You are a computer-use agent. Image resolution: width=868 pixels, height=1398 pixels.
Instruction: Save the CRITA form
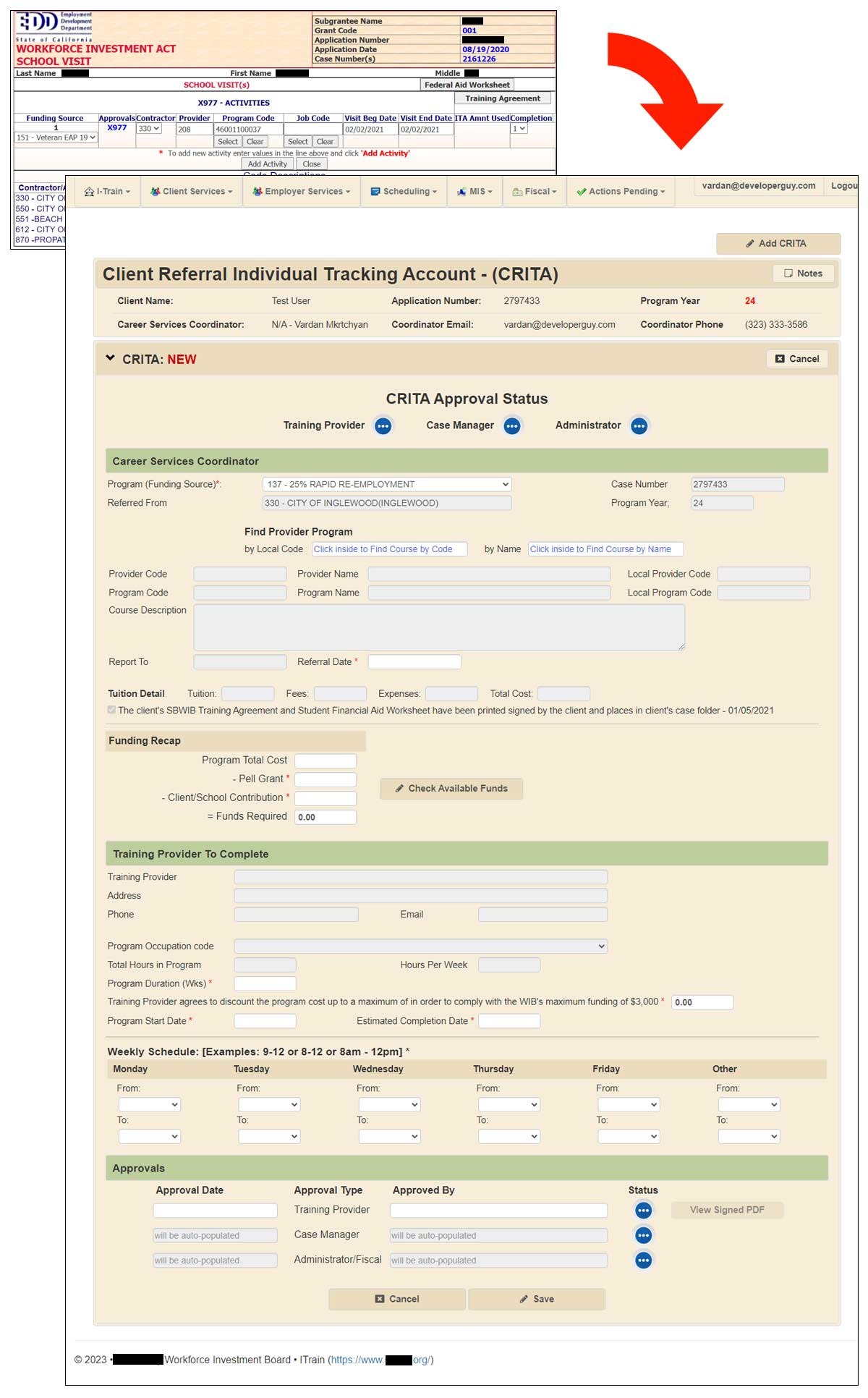click(x=537, y=1299)
